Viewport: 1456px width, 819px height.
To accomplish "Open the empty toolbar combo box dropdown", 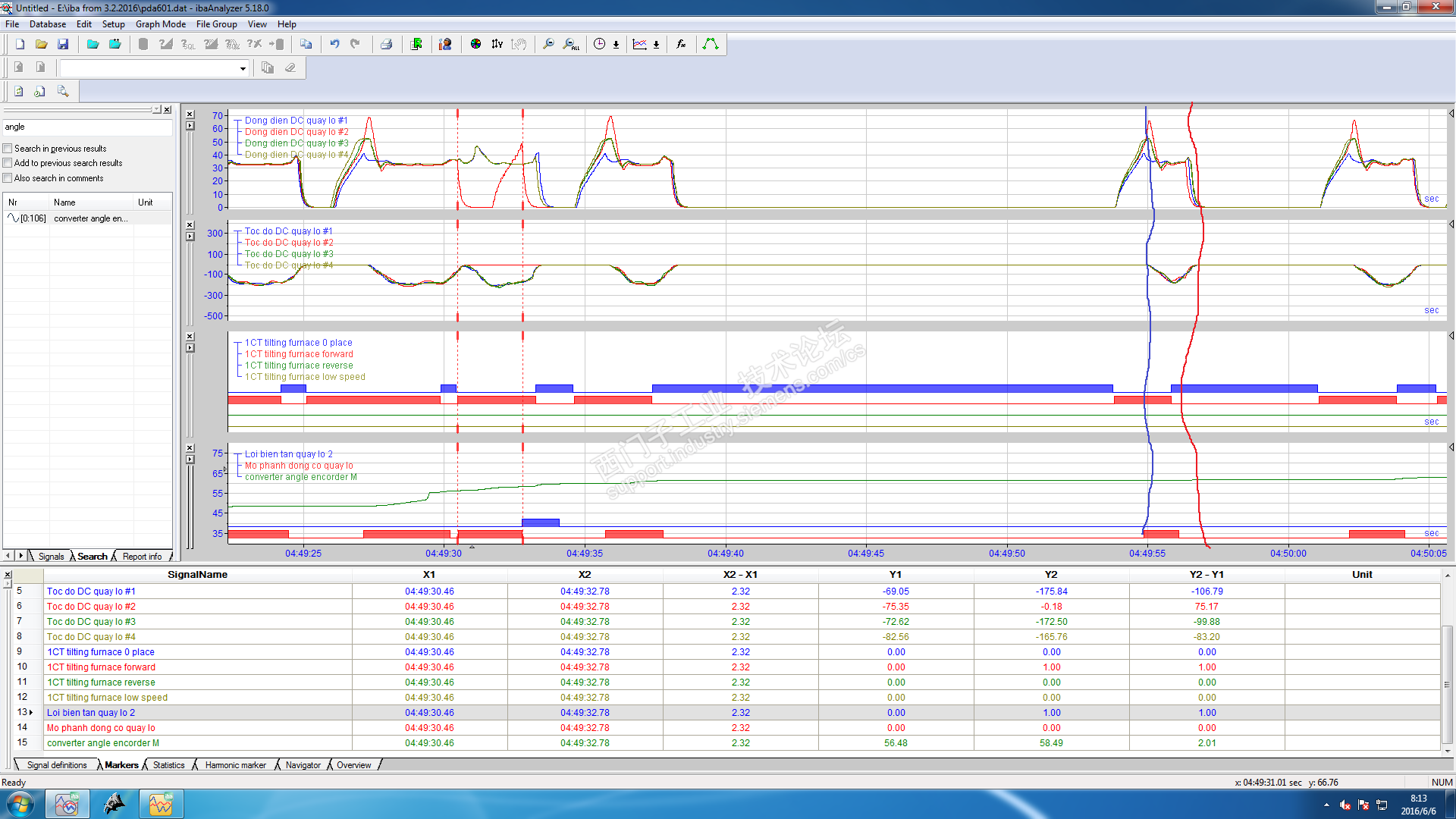I will click(243, 68).
